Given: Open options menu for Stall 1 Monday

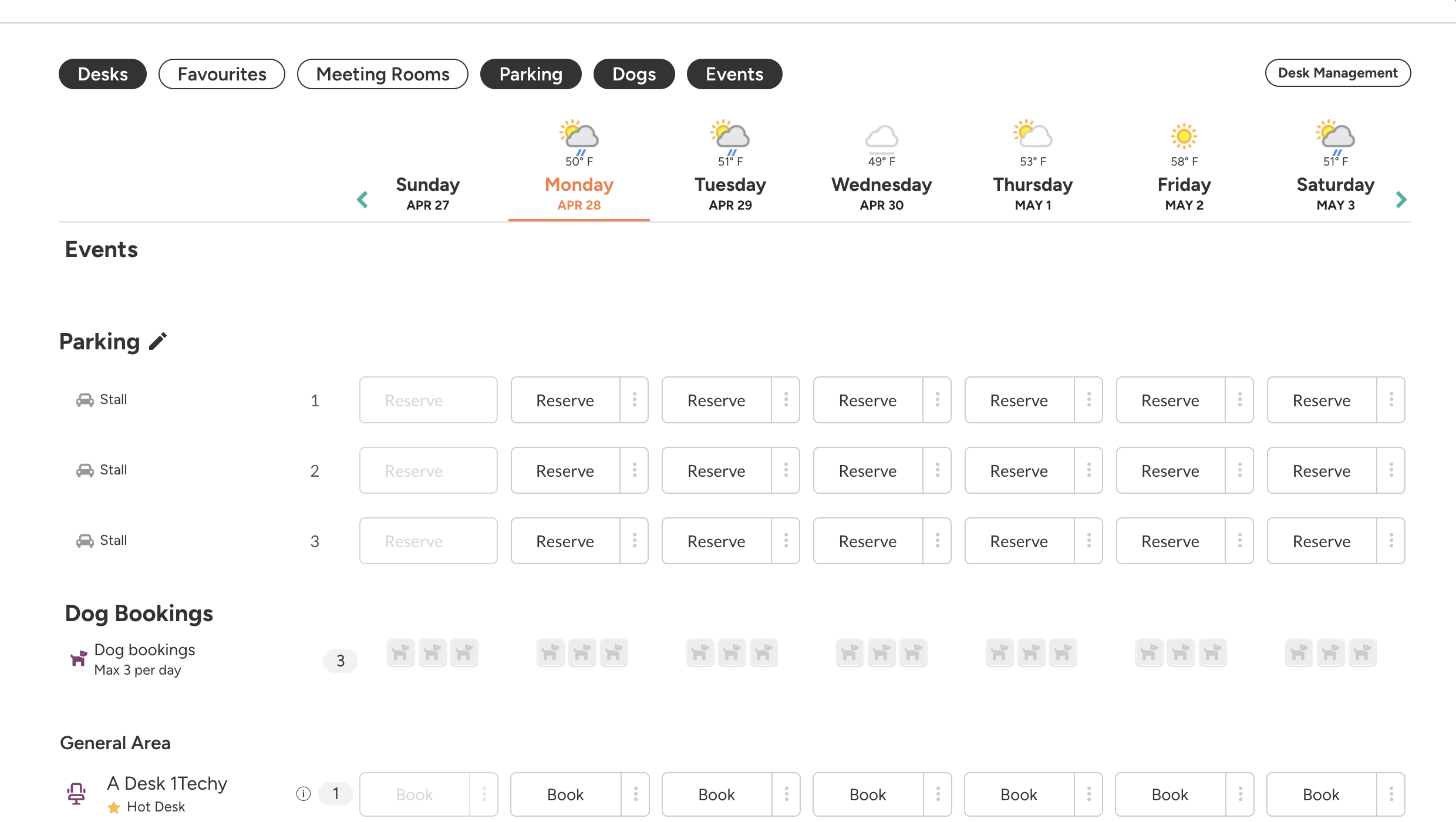Looking at the screenshot, I should [x=635, y=400].
